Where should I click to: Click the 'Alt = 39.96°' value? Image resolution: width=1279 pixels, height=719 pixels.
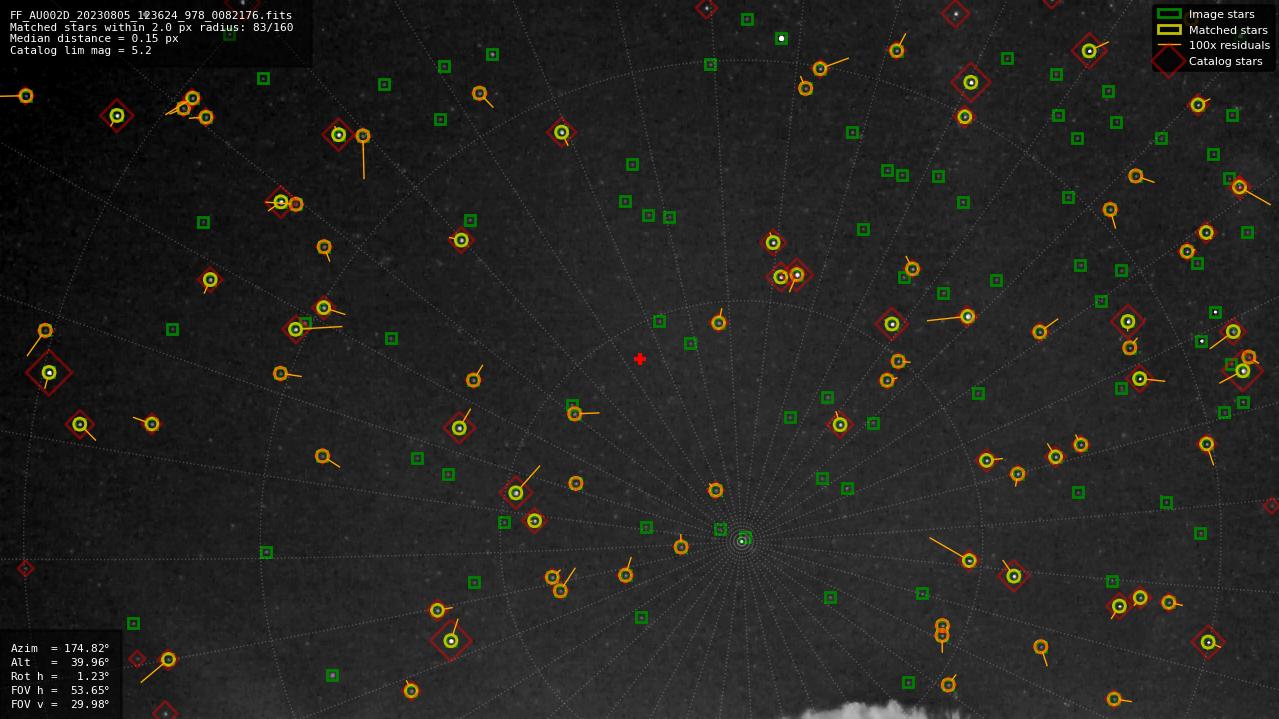pyautogui.click(x=60, y=662)
